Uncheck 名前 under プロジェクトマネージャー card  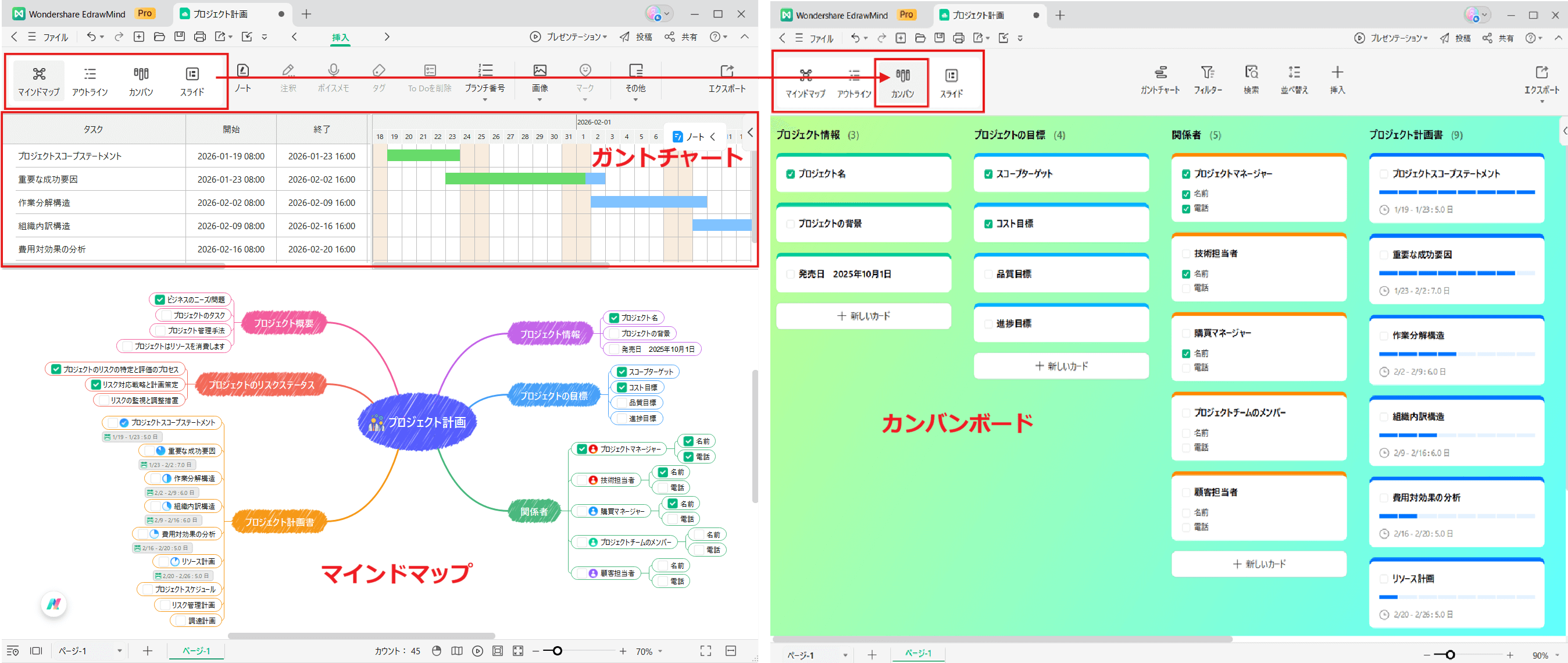tap(1186, 194)
